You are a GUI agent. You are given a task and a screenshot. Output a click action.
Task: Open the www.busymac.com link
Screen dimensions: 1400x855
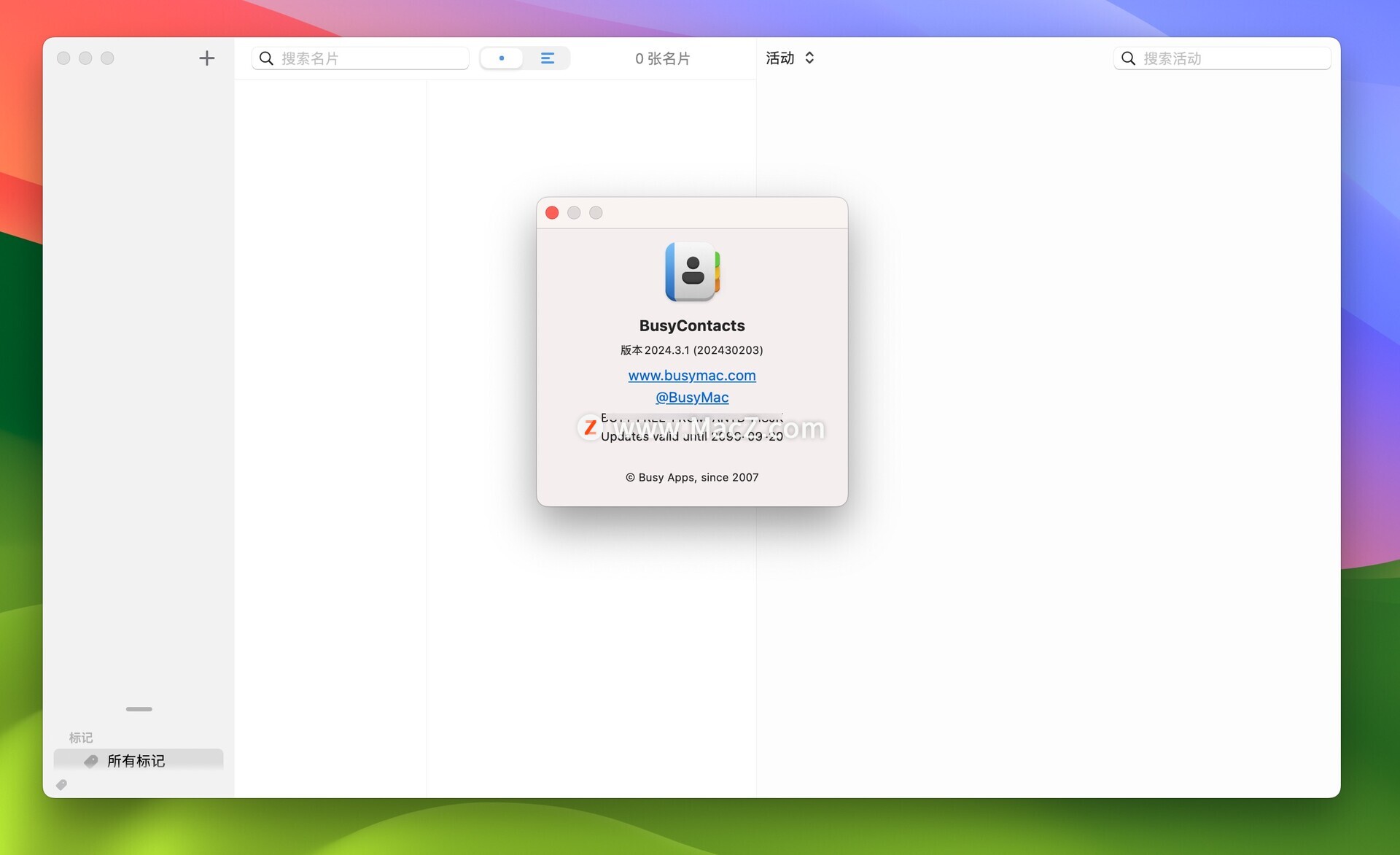[691, 375]
